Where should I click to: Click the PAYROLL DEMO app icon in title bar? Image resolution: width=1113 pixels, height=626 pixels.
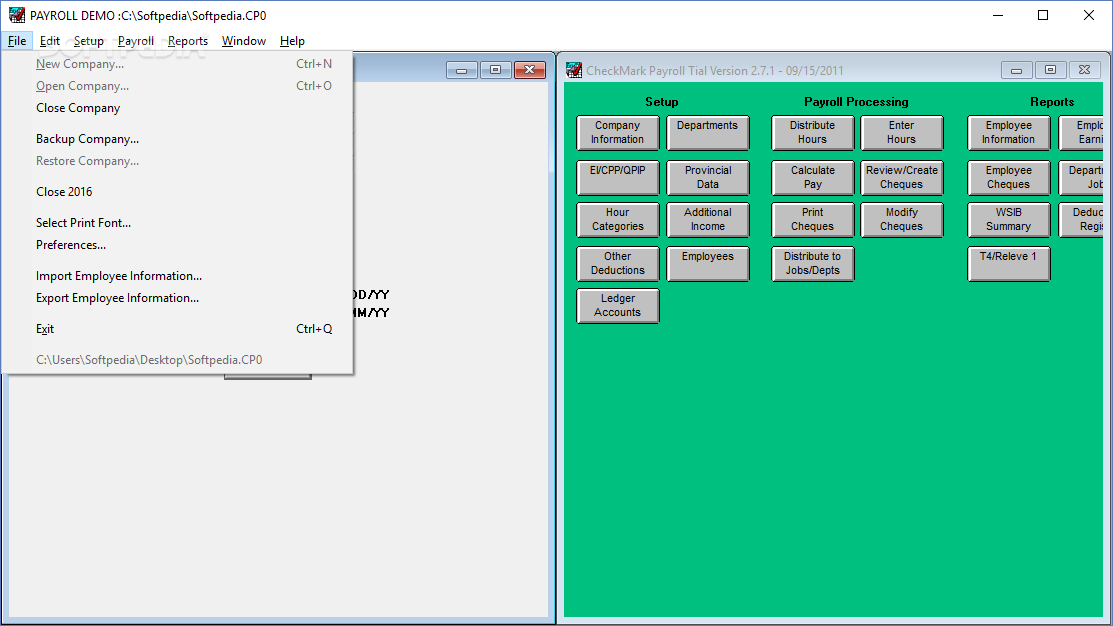click(x=16, y=15)
